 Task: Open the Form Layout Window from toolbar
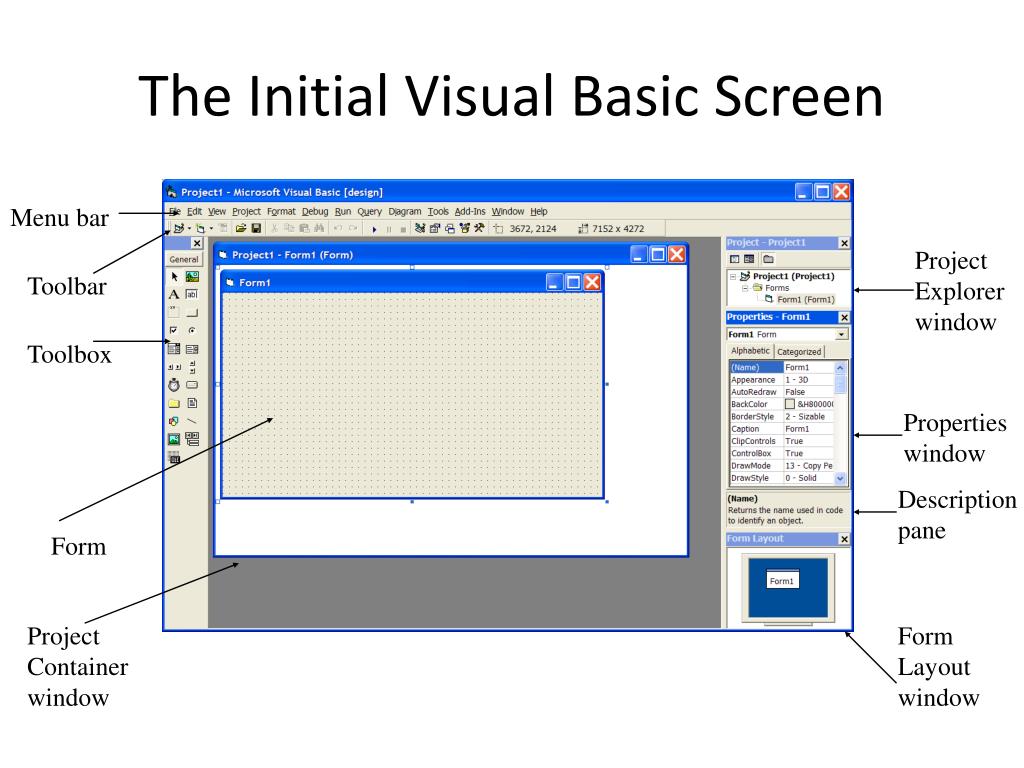(449, 228)
